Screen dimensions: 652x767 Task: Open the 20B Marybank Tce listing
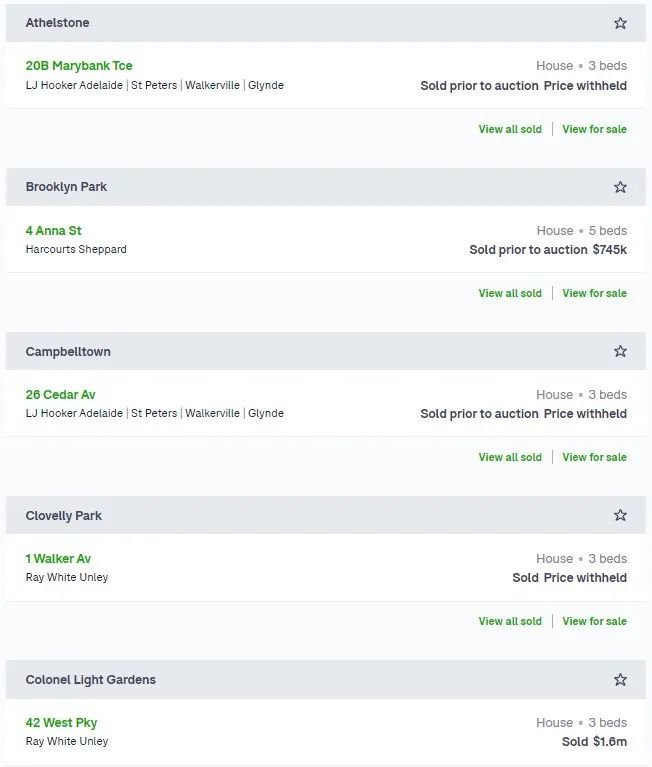(x=79, y=66)
